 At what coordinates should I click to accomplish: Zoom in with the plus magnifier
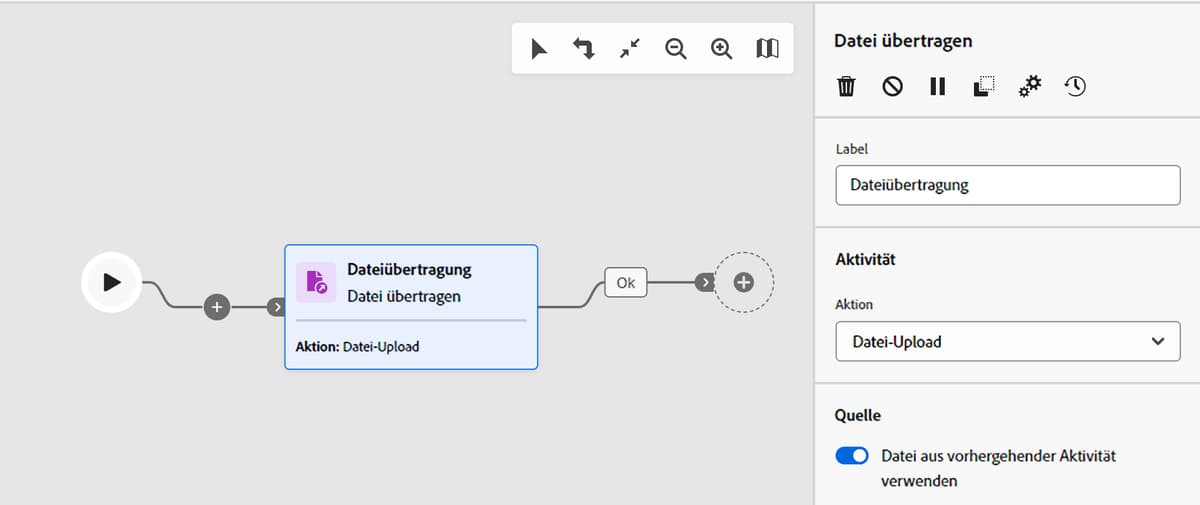721,49
